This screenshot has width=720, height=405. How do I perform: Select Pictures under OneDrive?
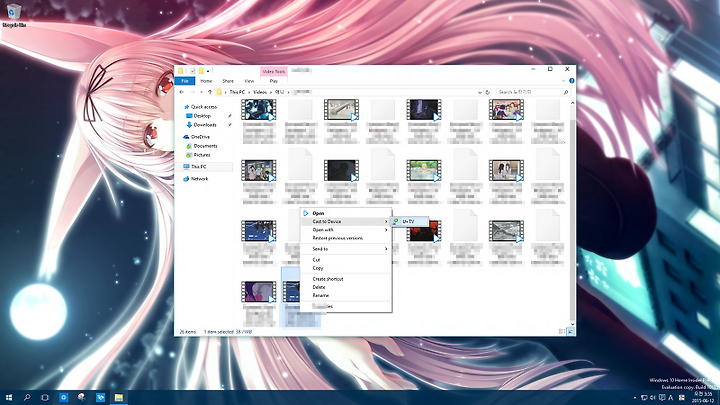(198, 155)
